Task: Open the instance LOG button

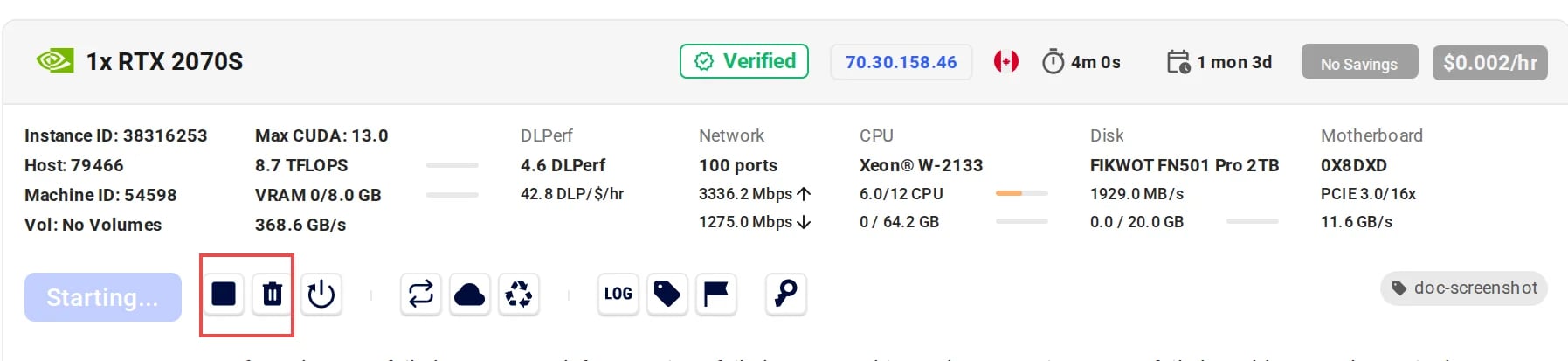Action: [x=618, y=294]
